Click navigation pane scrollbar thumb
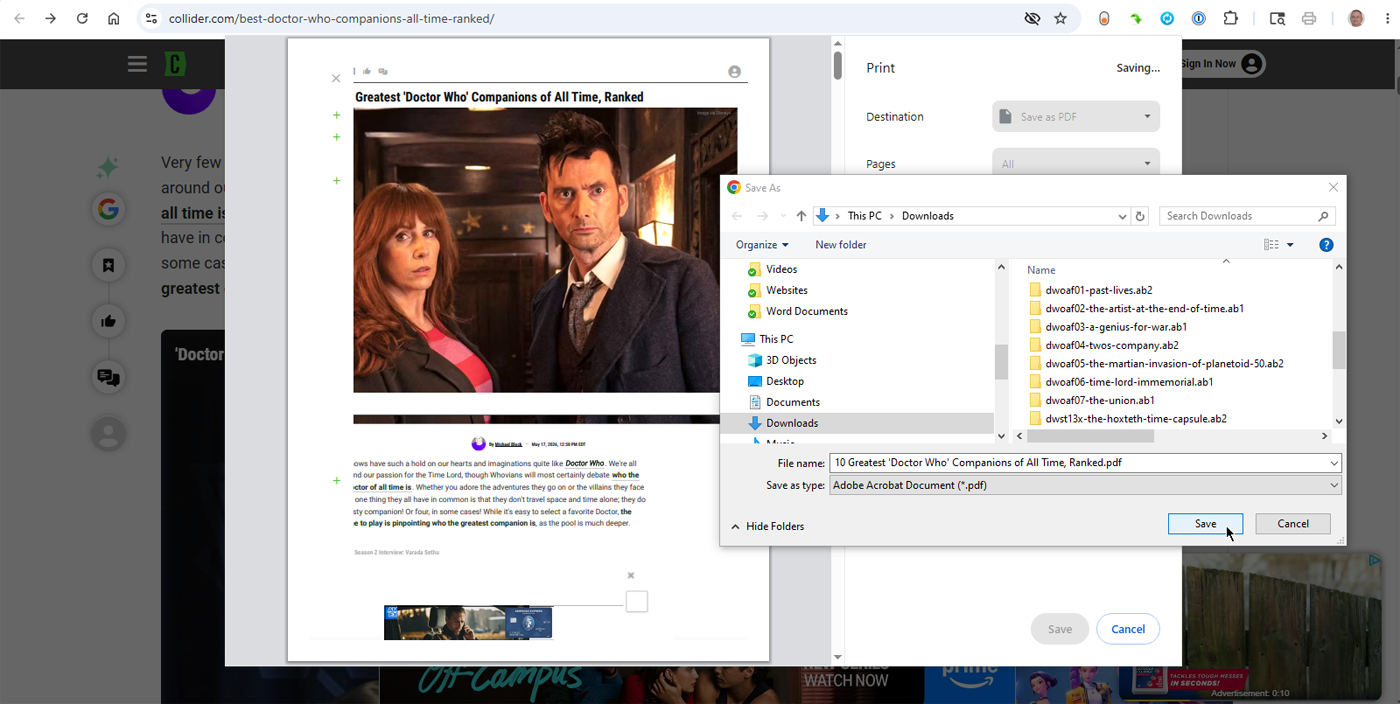This screenshot has width=1400, height=704. [1001, 362]
